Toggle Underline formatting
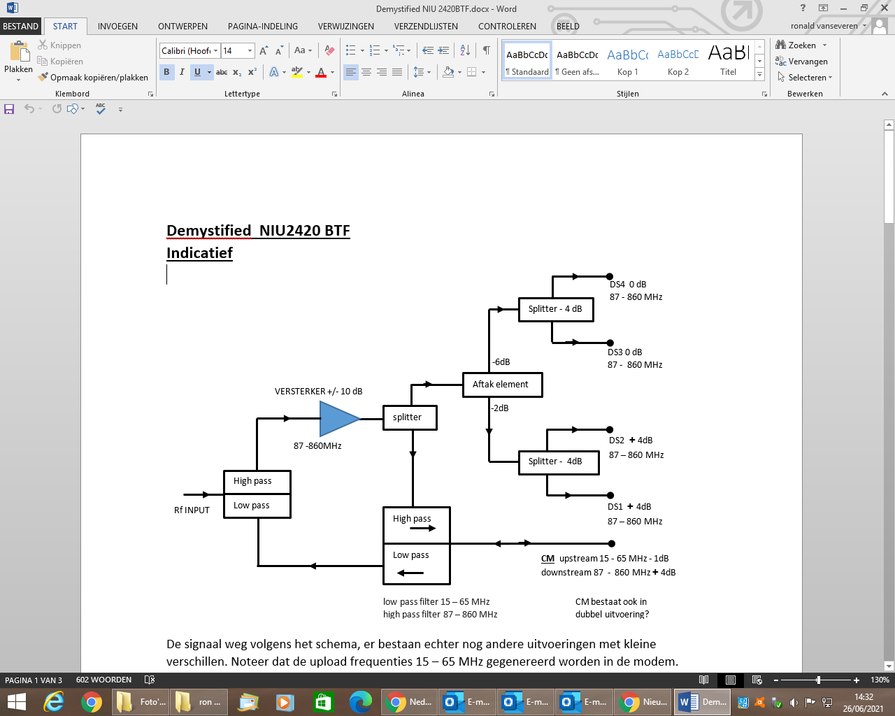This screenshot has height=716, width=895. point(196,72)
